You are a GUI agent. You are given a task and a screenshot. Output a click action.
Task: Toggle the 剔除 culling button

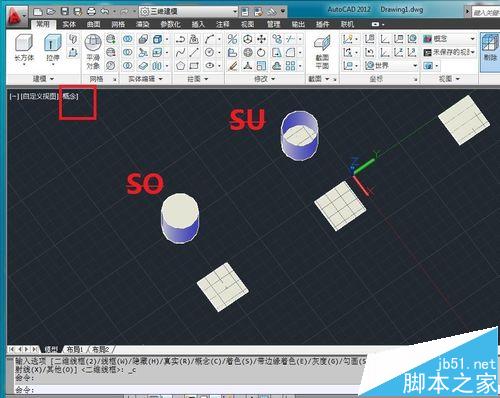pos(490,52)
